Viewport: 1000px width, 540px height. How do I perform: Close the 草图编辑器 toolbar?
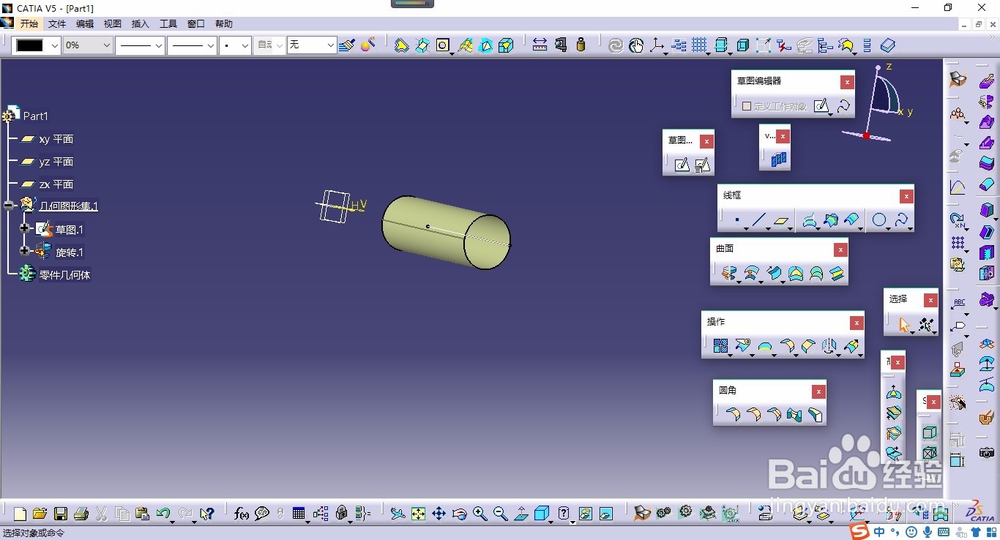coord(847,82)
